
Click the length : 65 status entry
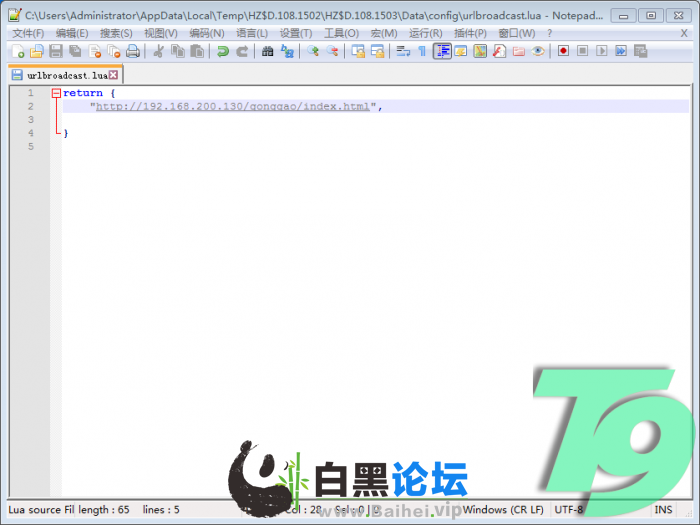tap(104, 509)
